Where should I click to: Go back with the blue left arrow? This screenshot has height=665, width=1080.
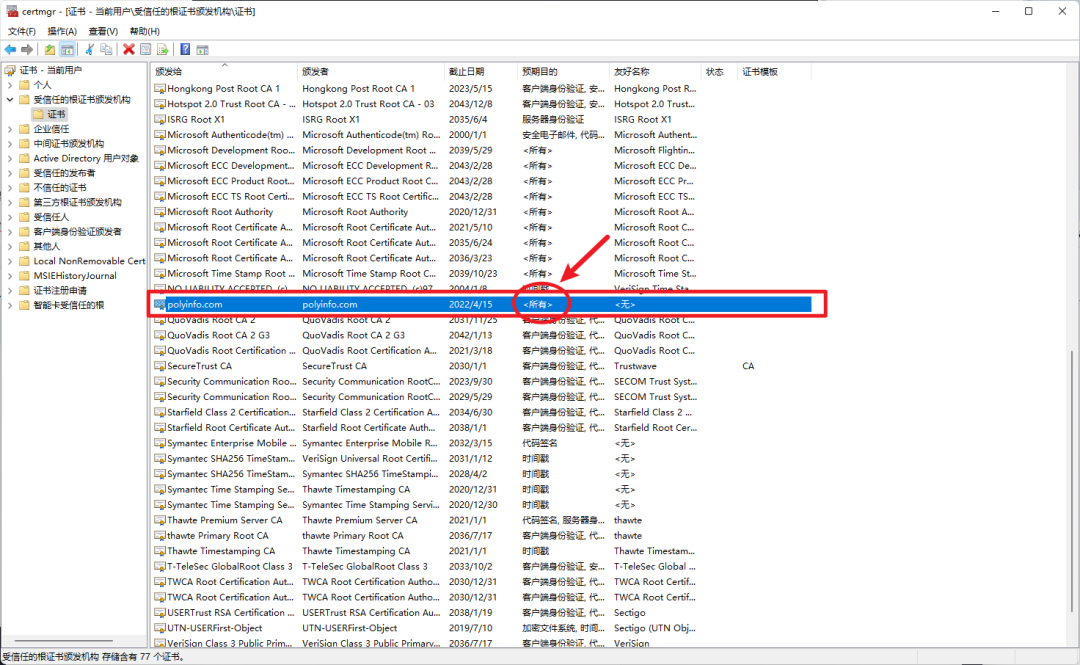(x=10, y=50)
